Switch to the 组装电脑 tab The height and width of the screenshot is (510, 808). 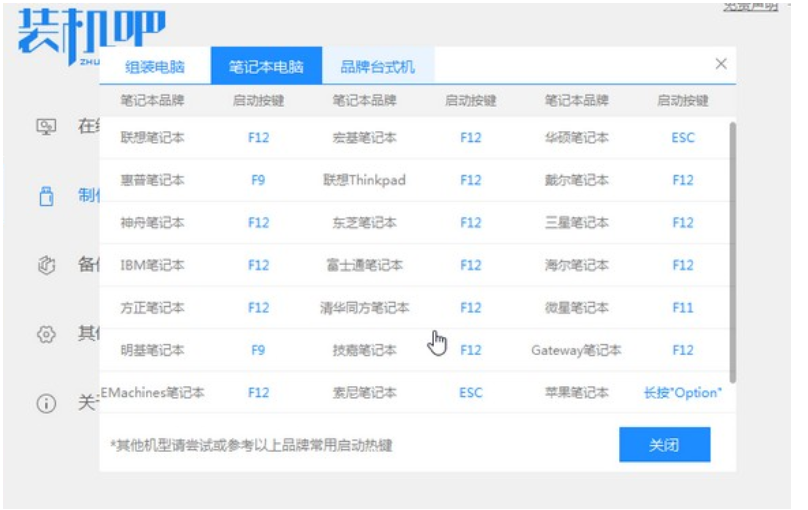coord(154,67)
